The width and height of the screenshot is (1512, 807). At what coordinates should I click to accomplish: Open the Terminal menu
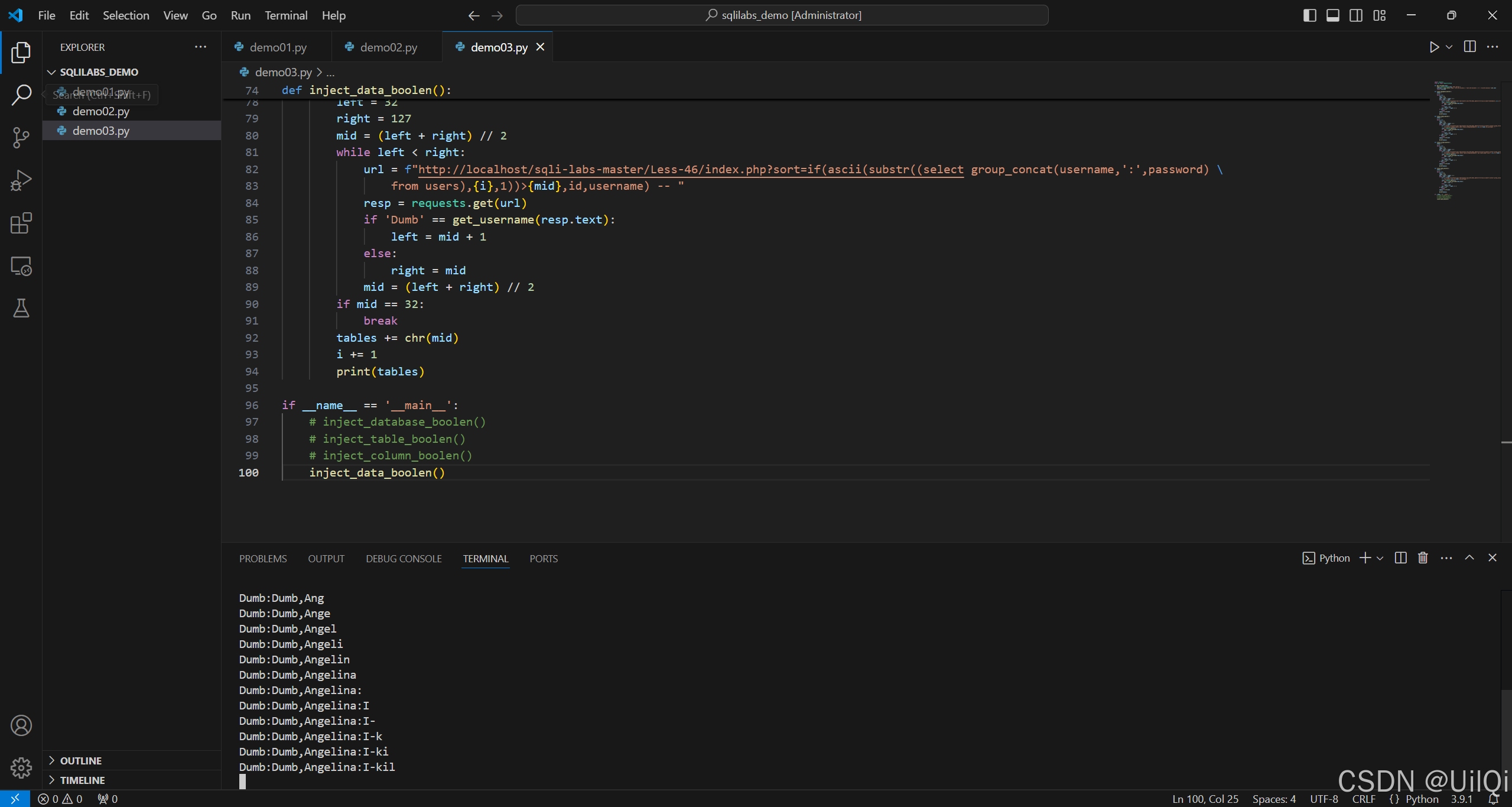pyautogui.click(x=286, y=15)
